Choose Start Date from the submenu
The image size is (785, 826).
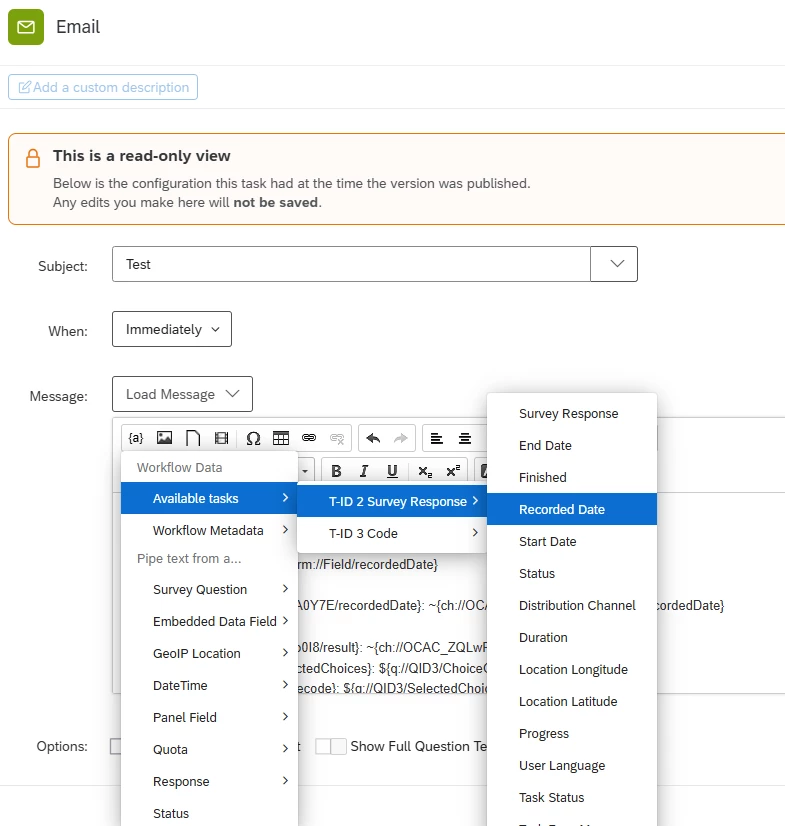coord(572,541)
